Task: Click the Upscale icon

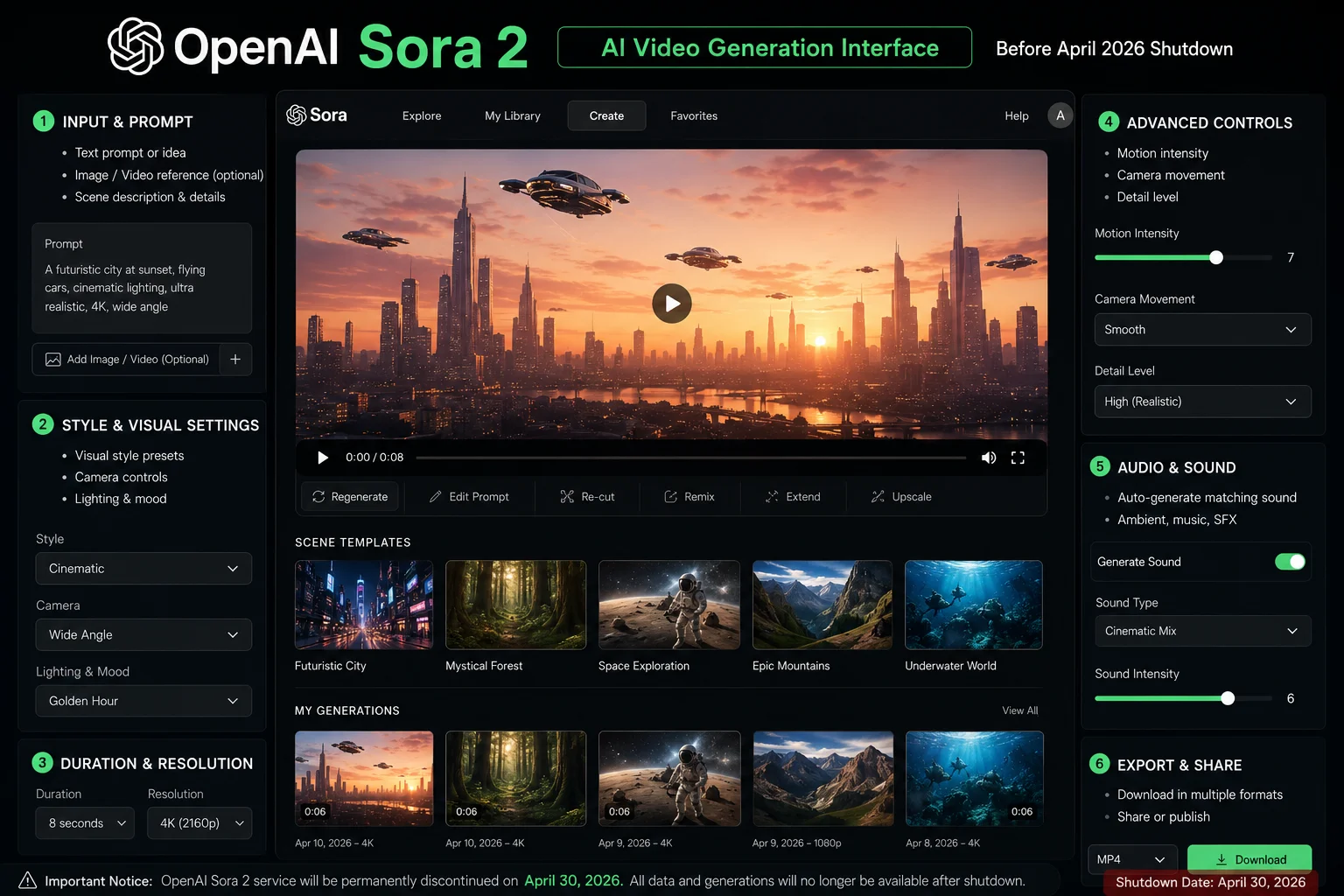Action: point(878,496)
